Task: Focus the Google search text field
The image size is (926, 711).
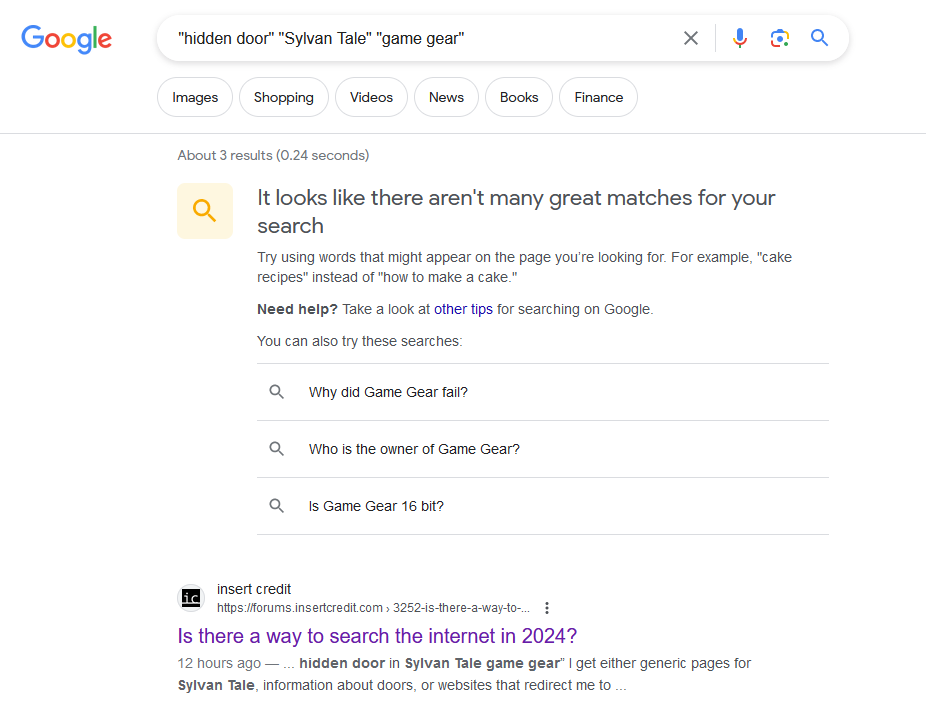Action: coord(422,38)
